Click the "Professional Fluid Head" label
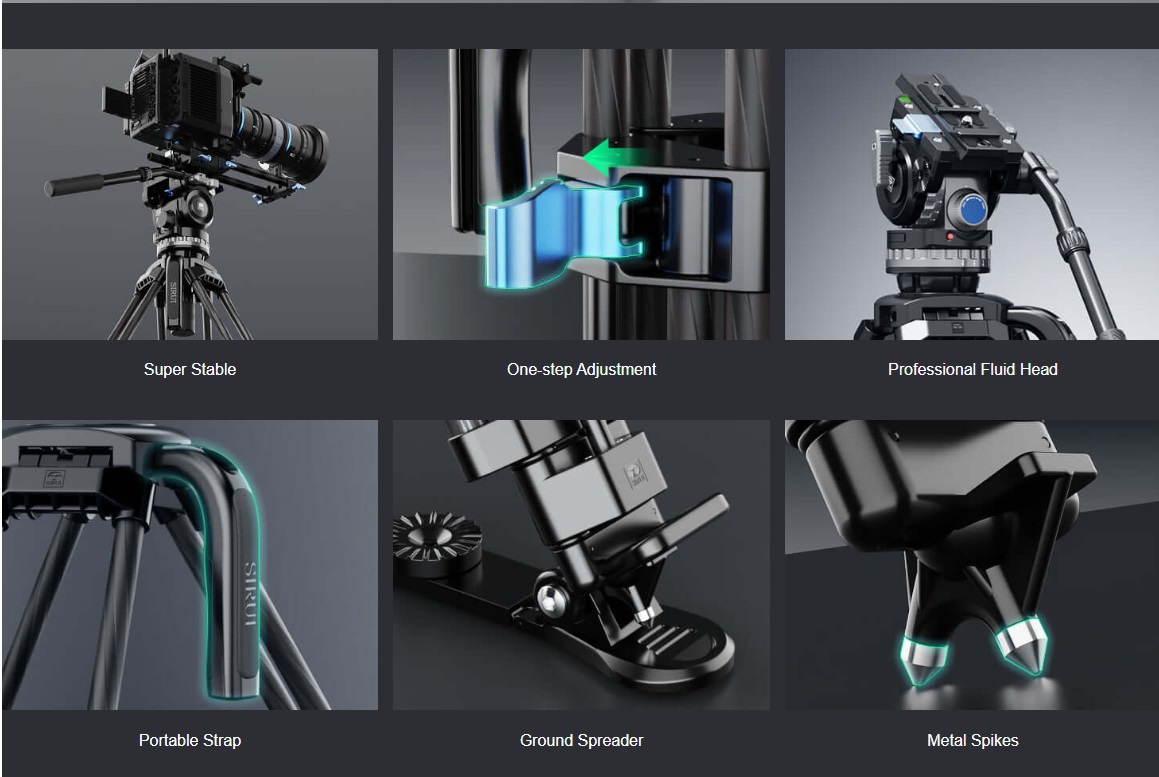The image size is (1159, 777). [x=972, y=369]
